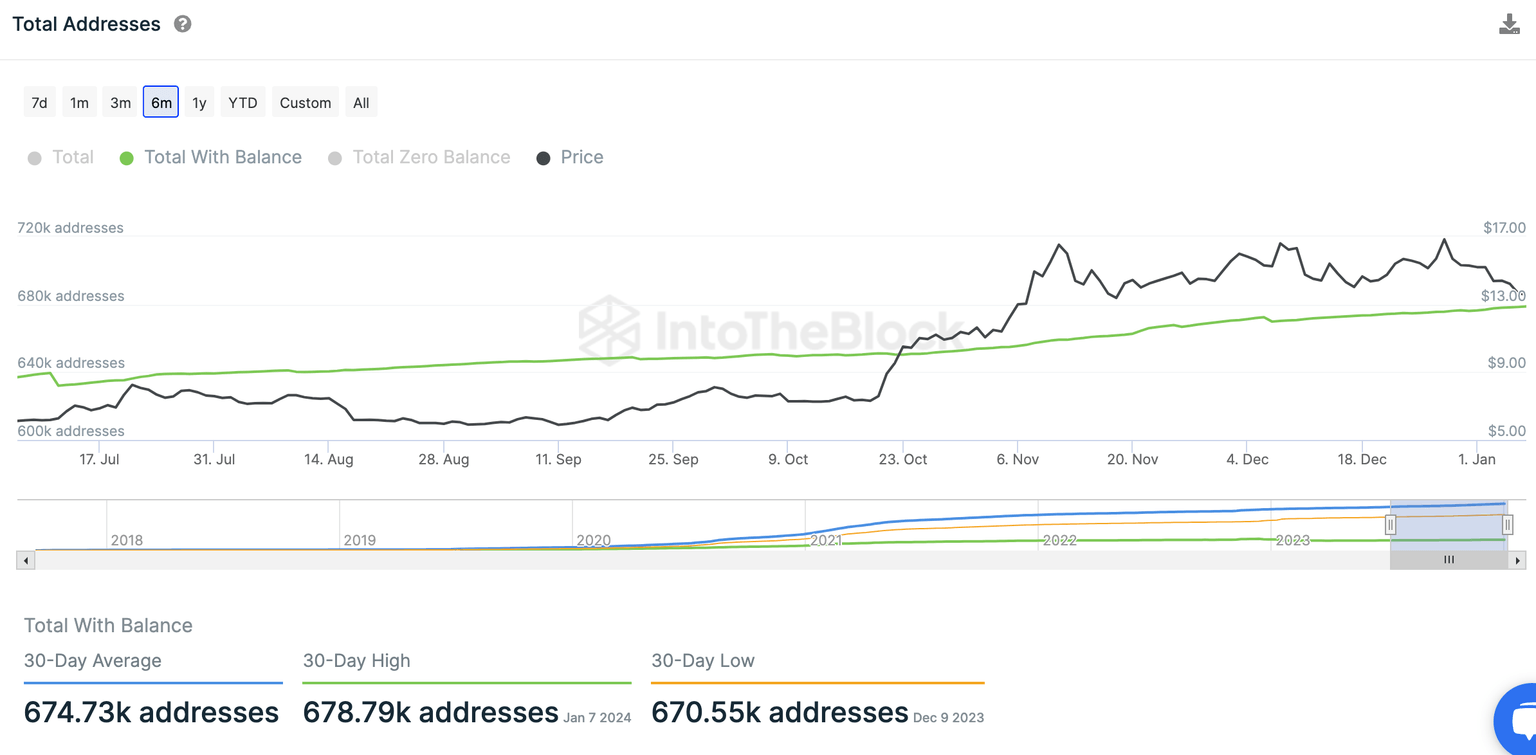Screen dimensions: 1536x755
Task: Show the All time range
Action: pyautogui.click(x=361, y=103)
